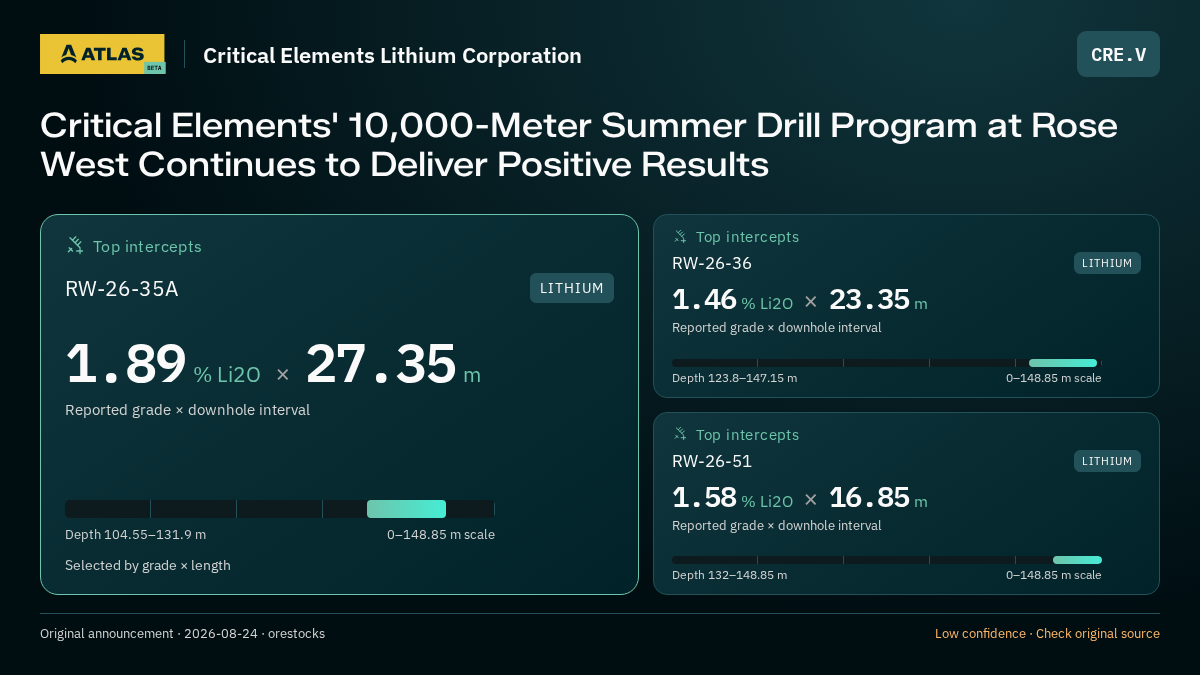Click the Top intercepts label in RW-26-36 card
Image resolution: width=1200 pixels, height=675 pixels.
(747, 237)
